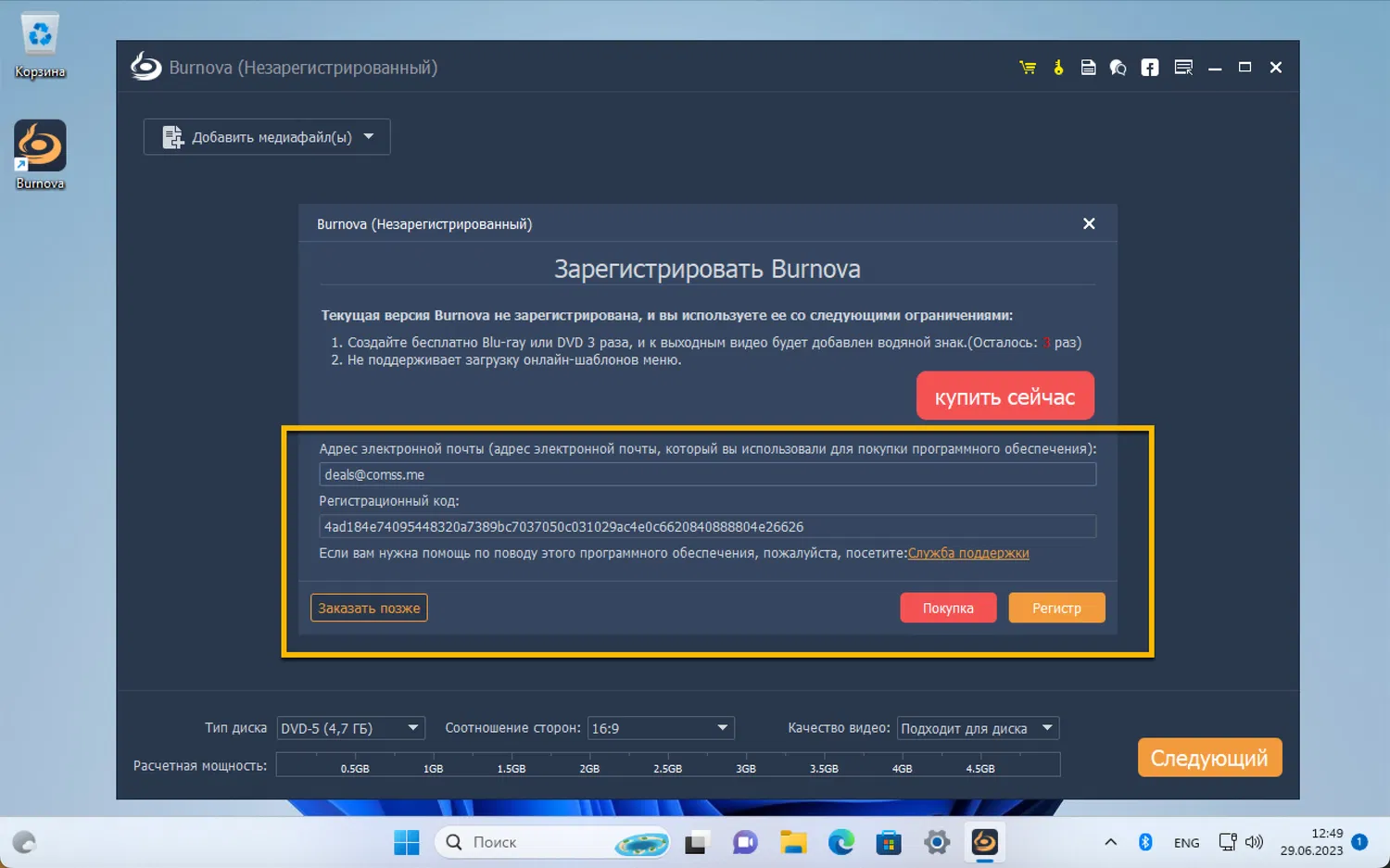Click the disk save icon in the title bar

click(x=1088, y=67)
